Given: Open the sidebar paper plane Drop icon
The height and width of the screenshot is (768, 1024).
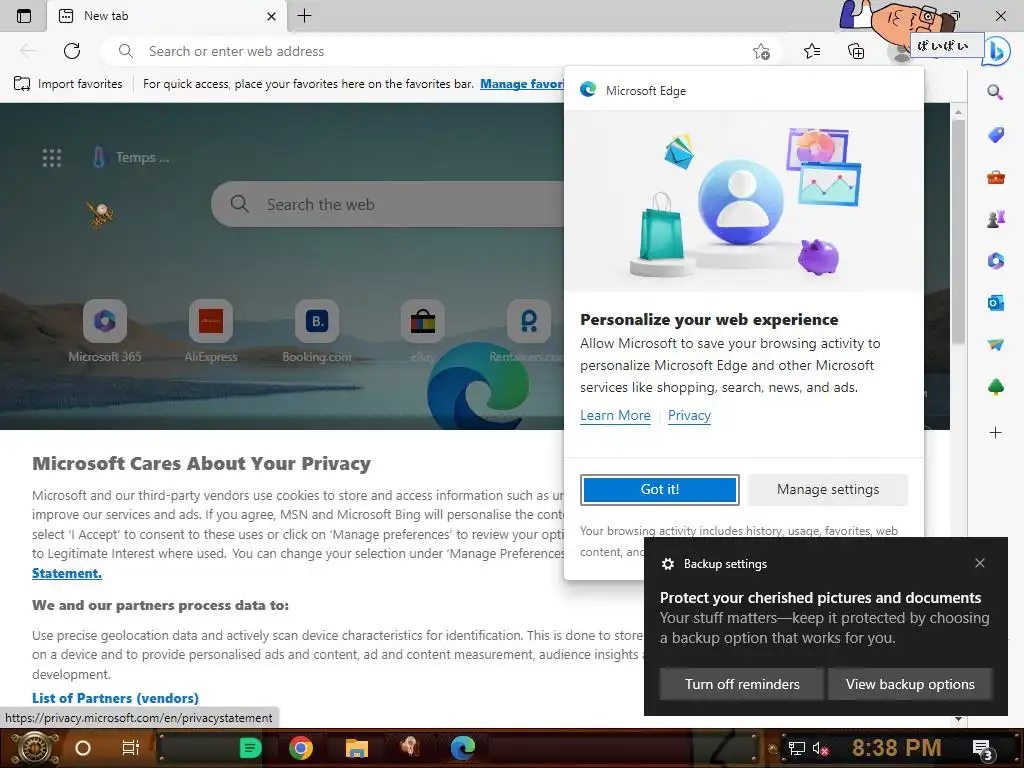Looking at the screenshot, I should [995, 345].
